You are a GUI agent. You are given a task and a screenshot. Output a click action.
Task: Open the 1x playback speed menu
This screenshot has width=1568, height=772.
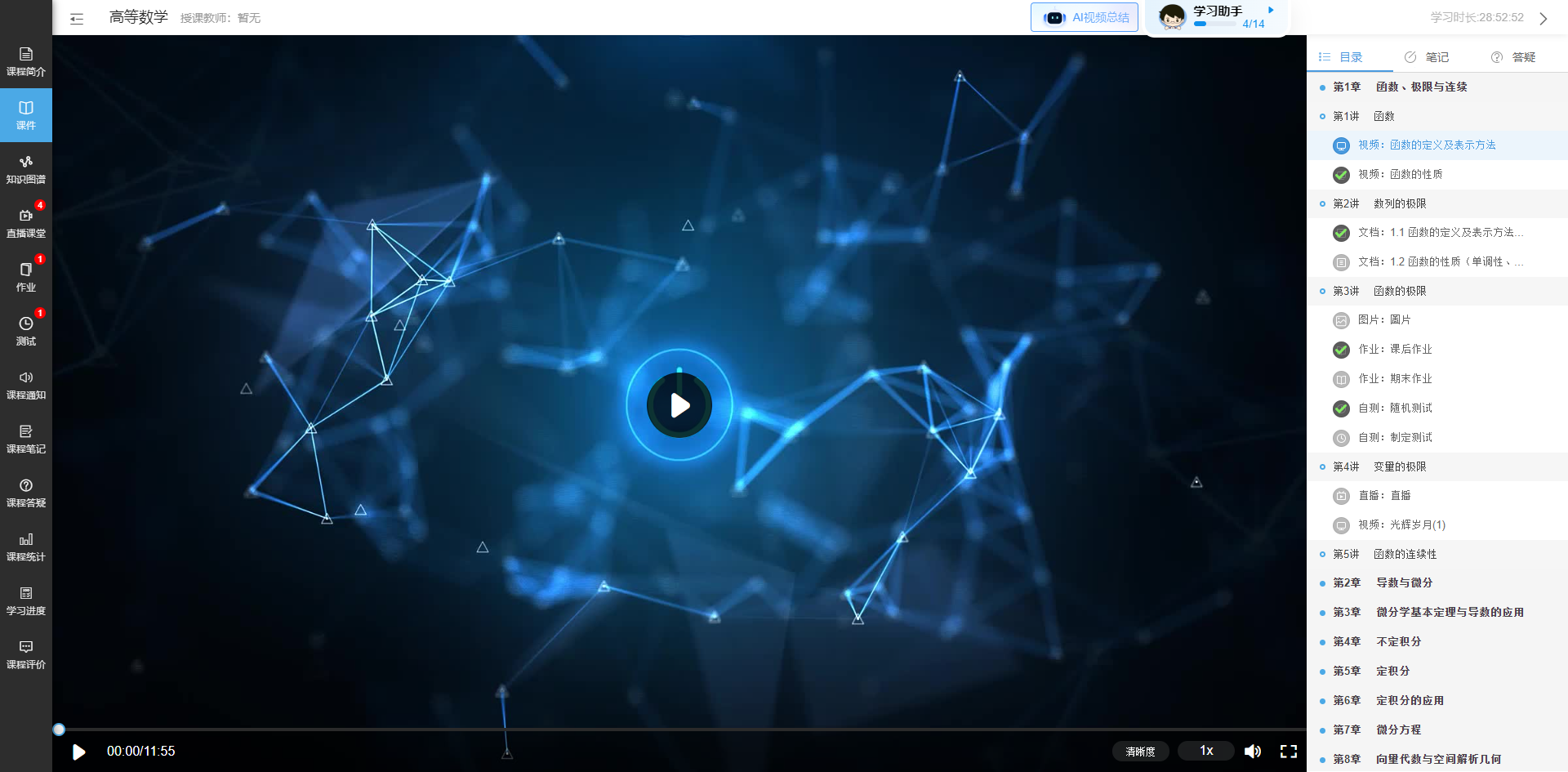pyautogui.click(x=1206, y=751)
